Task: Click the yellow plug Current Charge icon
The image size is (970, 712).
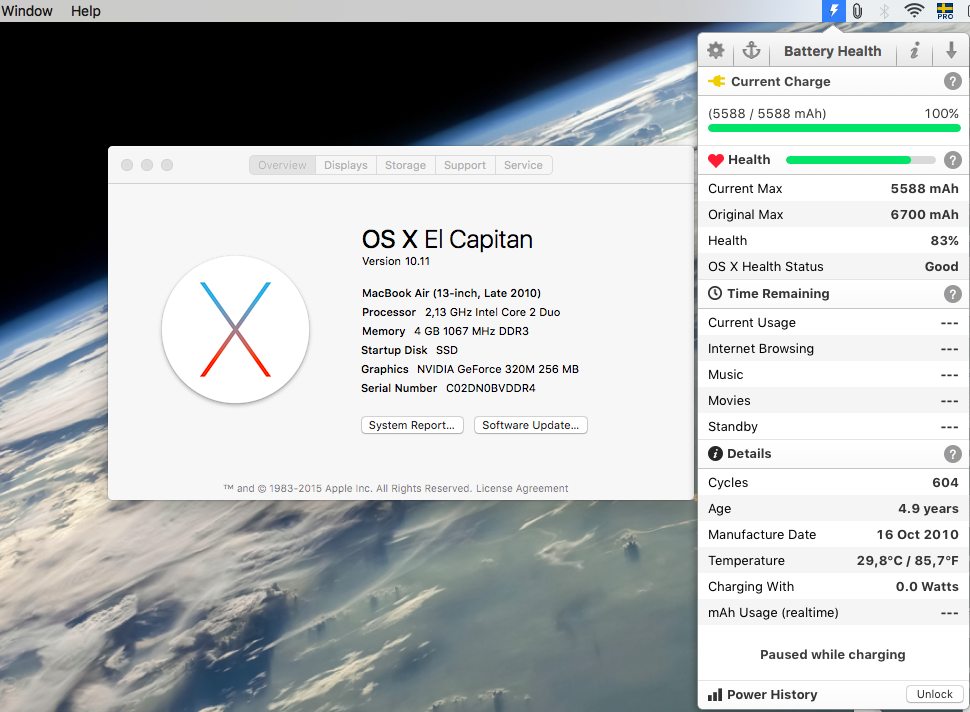Action: pos(716,81)
